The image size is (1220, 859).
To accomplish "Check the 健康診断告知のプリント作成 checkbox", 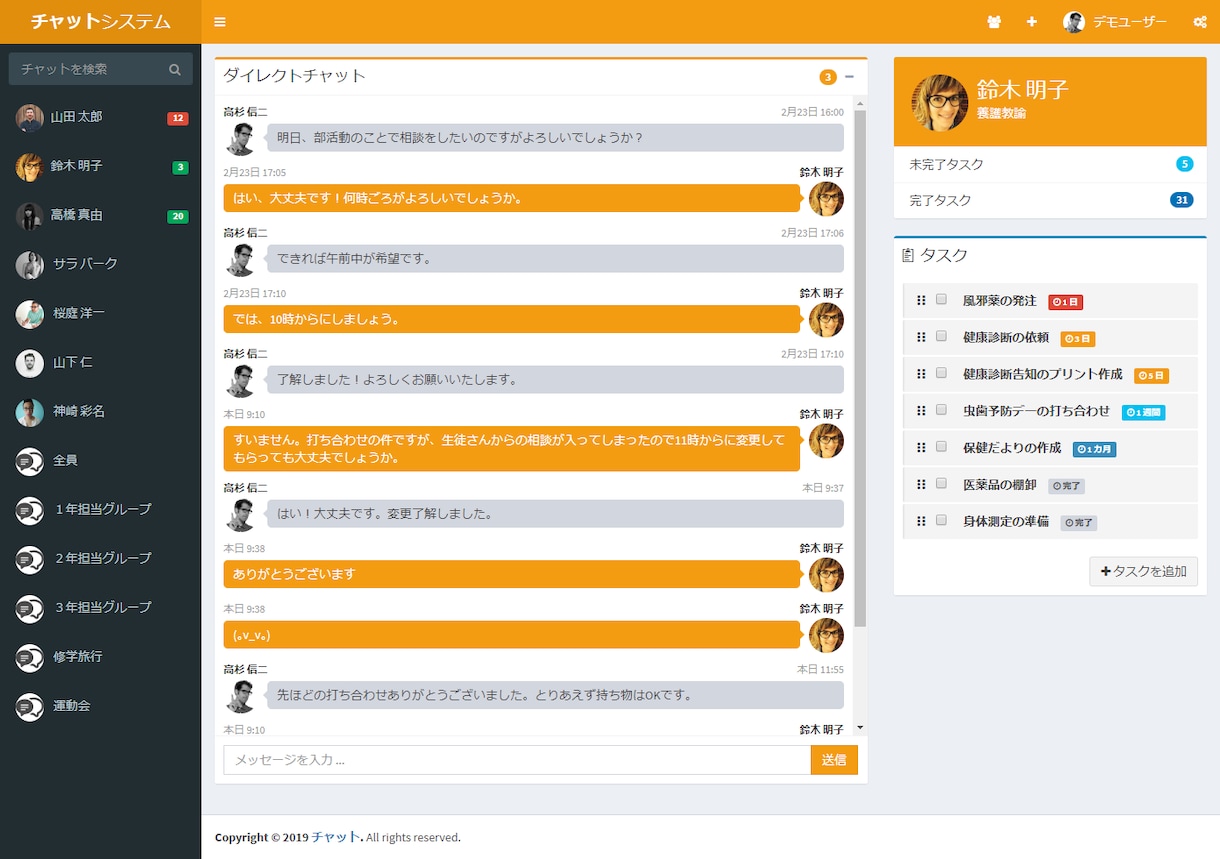I will pyautogui.click(x=941, y=373).
